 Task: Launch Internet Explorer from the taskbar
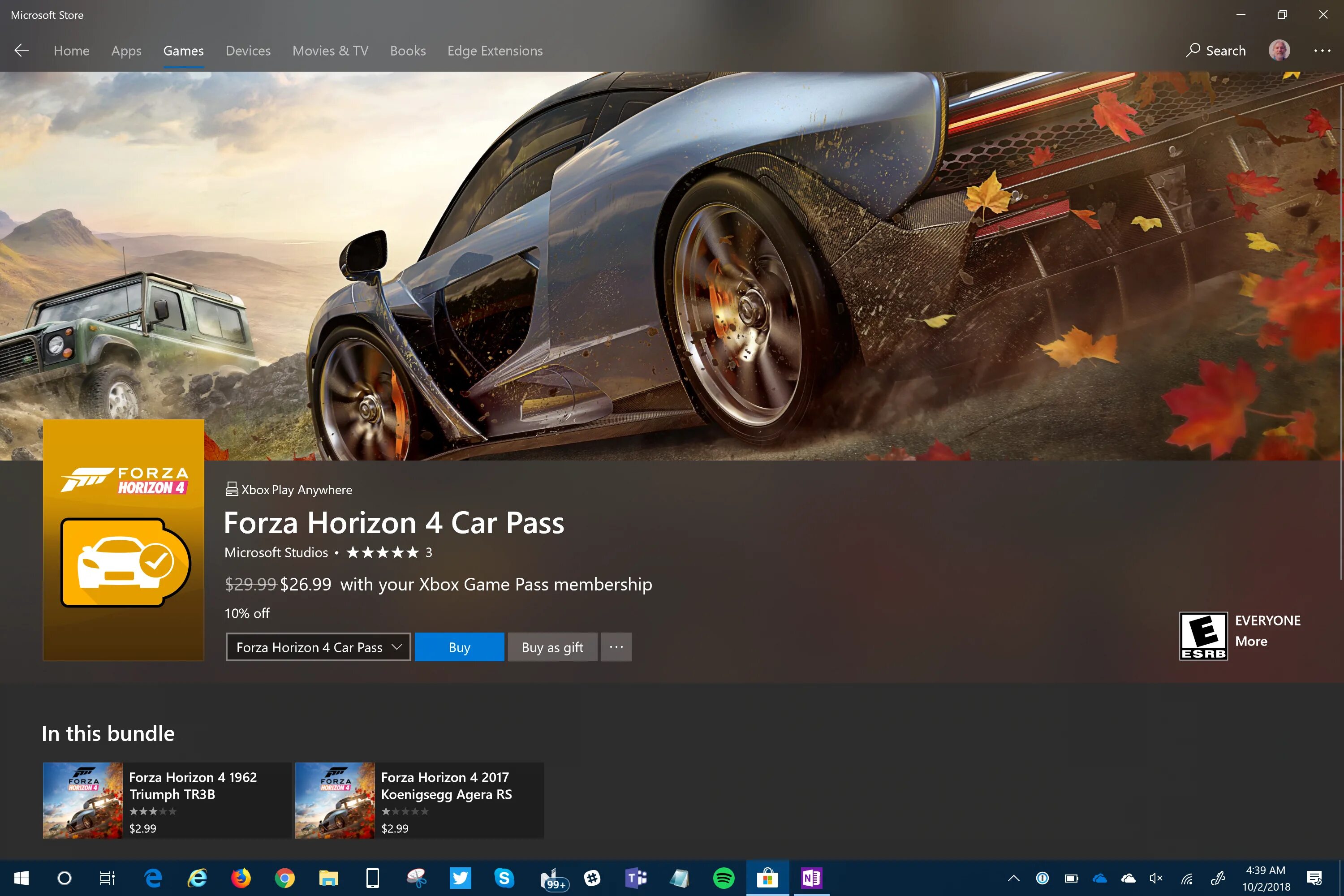[x=197, y=878]
